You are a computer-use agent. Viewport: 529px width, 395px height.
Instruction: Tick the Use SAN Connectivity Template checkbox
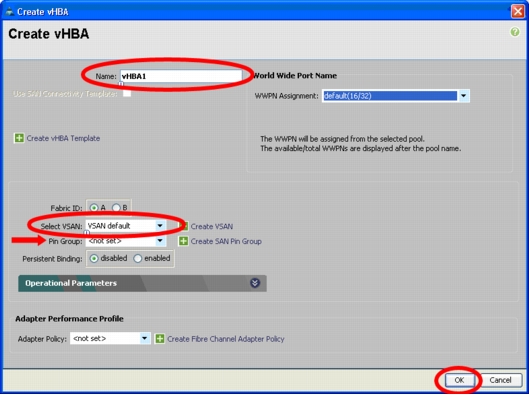coord(127,93)
